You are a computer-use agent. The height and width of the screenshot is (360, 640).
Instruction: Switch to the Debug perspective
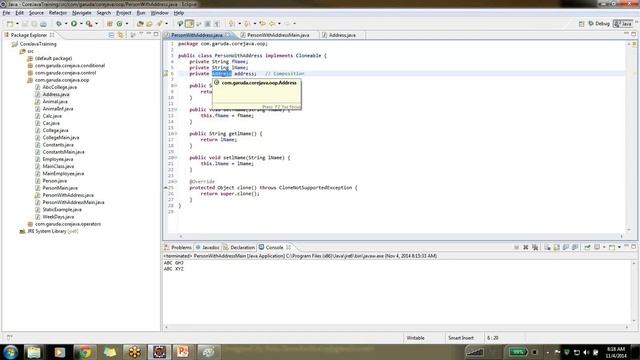tap(599, 24)
